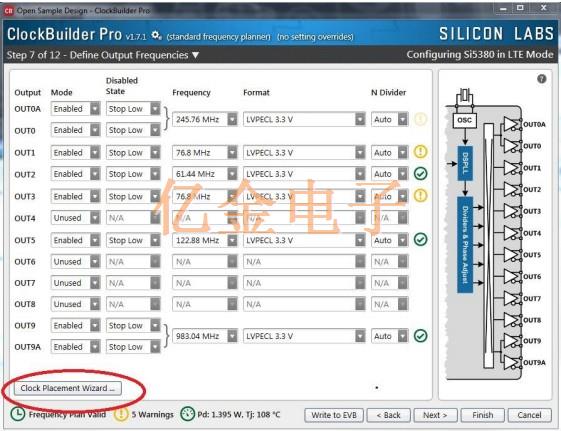Click warning icon on OUT1 row
Image resolution: width=561 pixels, height=431 pixels.
pos(420,152)
